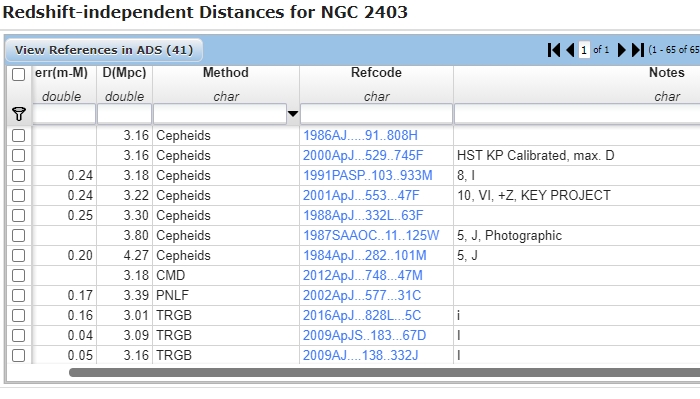700x399 pixels.
Task: Open reference 2016ApJ...828L...5C link
Action: [x=362, y=316]
